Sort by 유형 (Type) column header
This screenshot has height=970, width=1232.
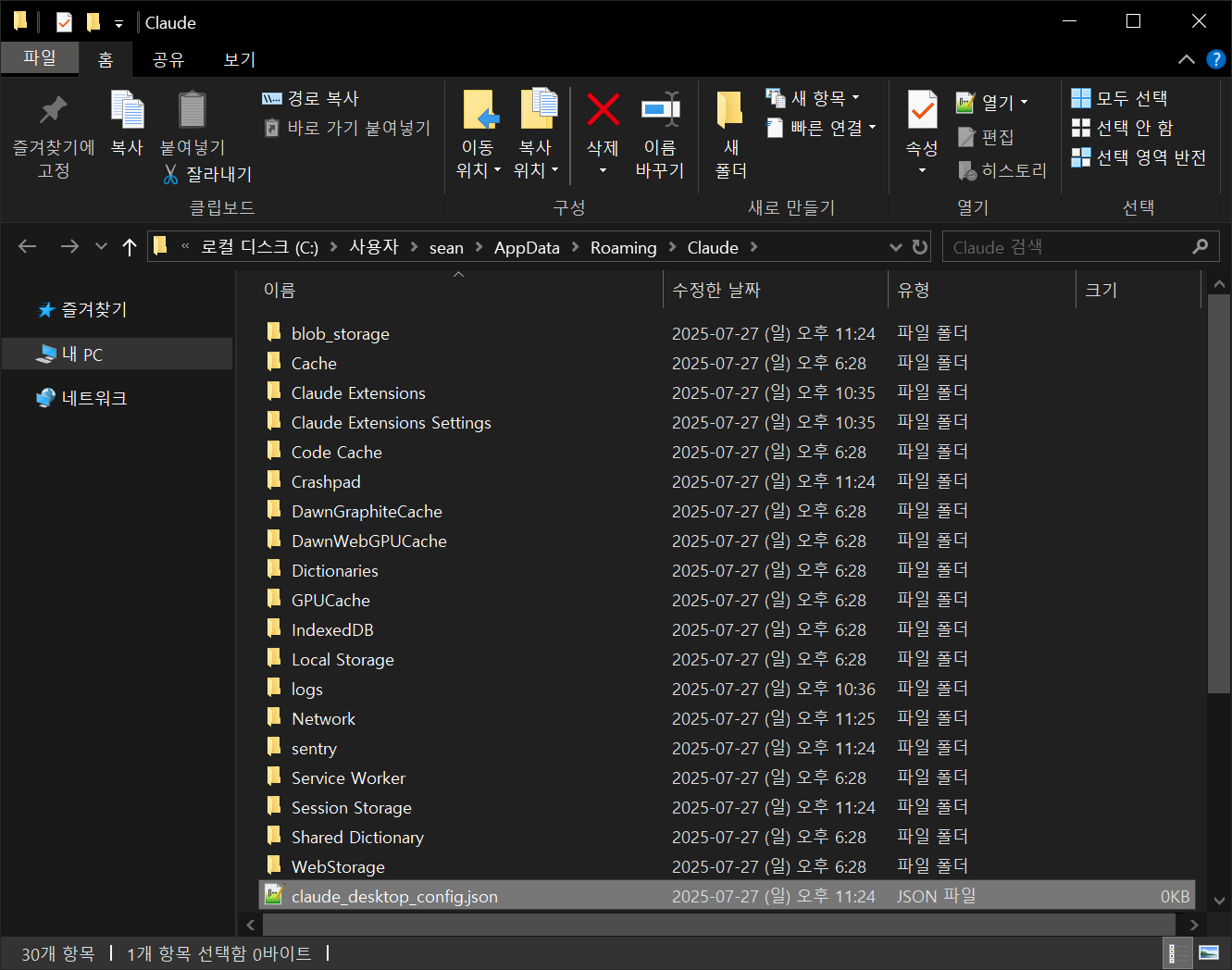tap(914, 291)
